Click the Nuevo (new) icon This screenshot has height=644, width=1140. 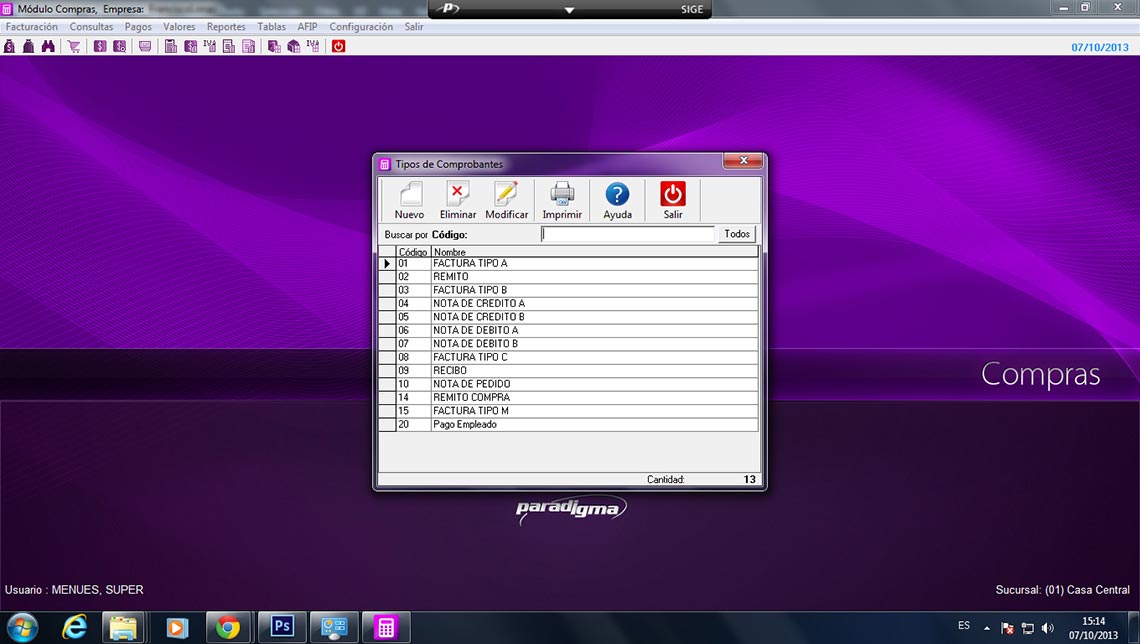pyautogui.click(x=409, y=200)
